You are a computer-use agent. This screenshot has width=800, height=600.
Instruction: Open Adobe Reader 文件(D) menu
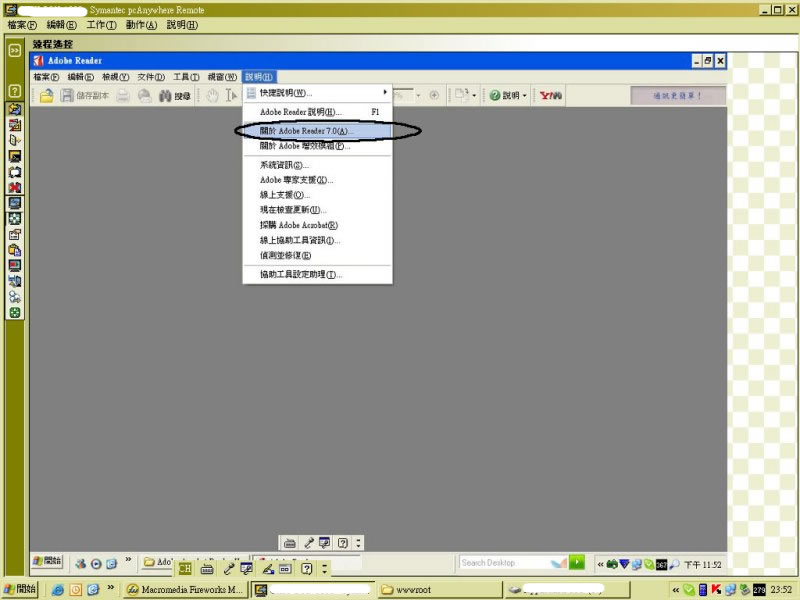pyautogui.click(x=151, y=77)
